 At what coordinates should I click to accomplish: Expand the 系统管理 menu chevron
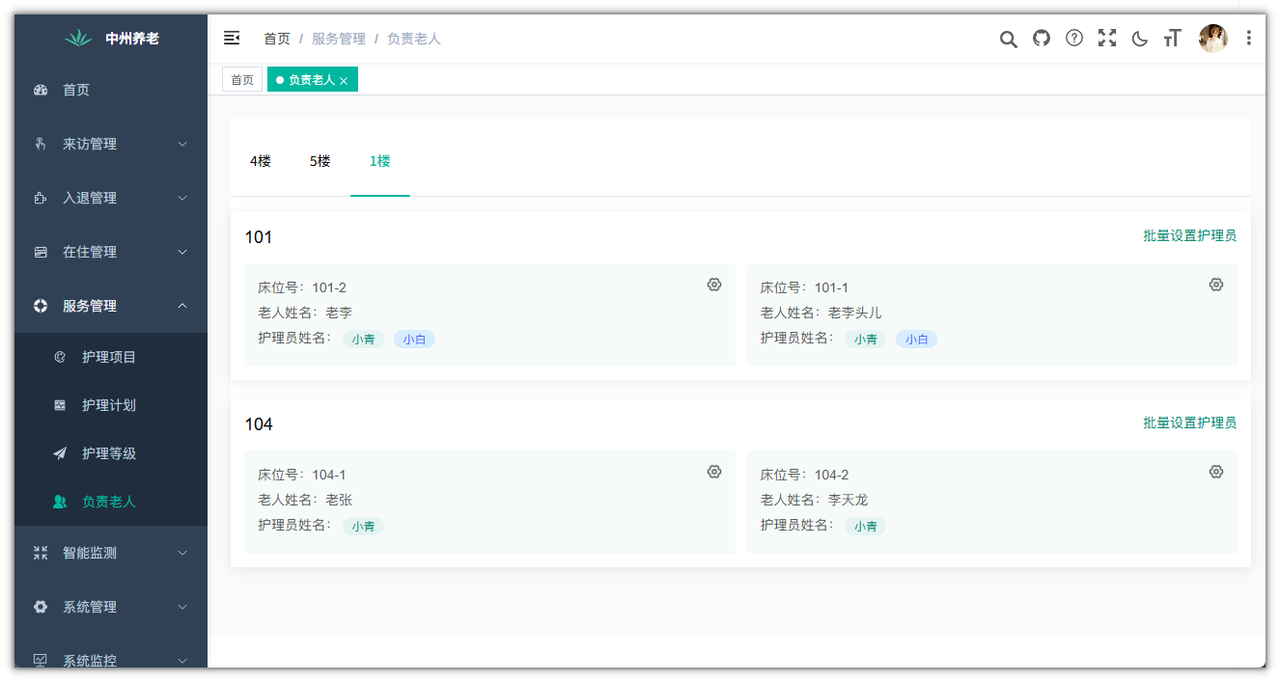(x=182, y=607)
